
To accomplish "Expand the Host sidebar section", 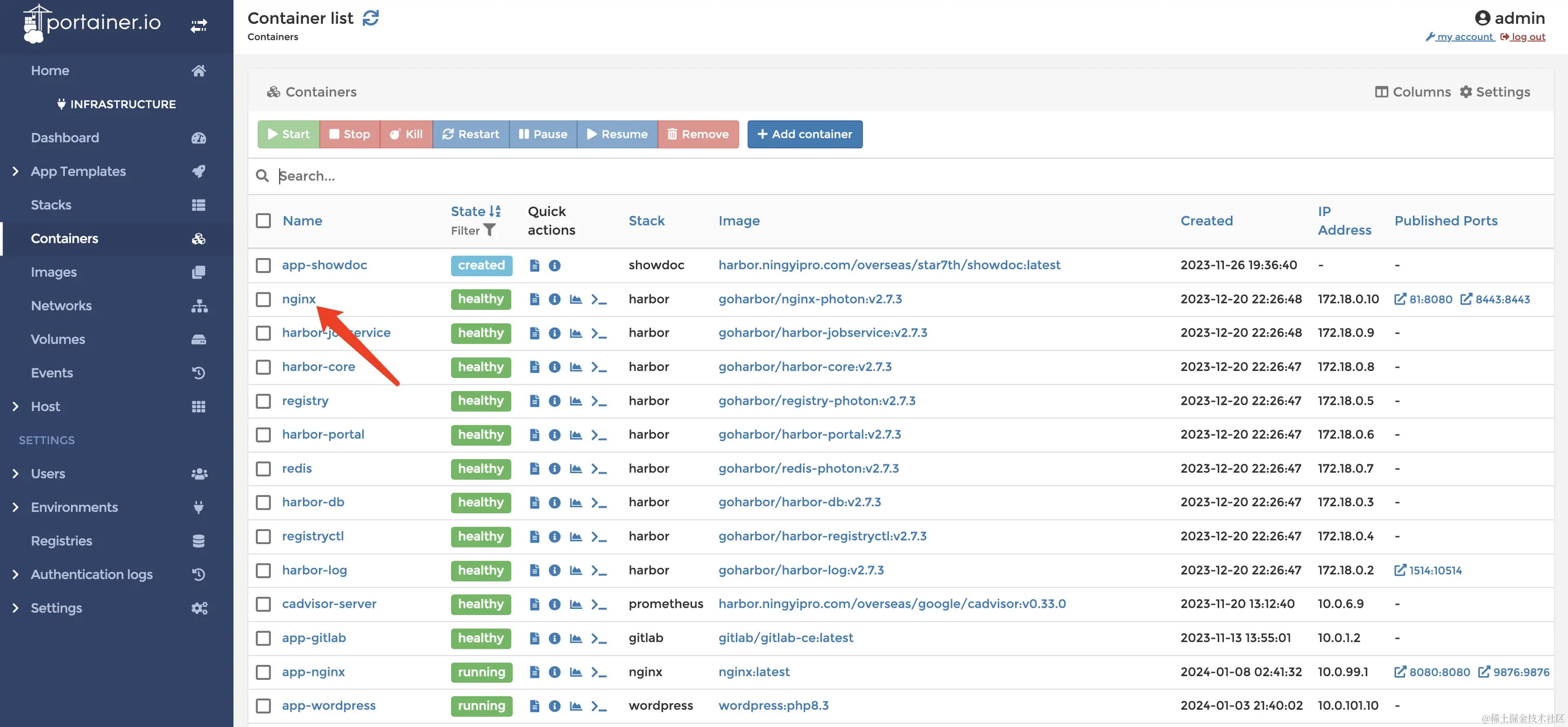I will pyautogui.click(x=16, y=406).
